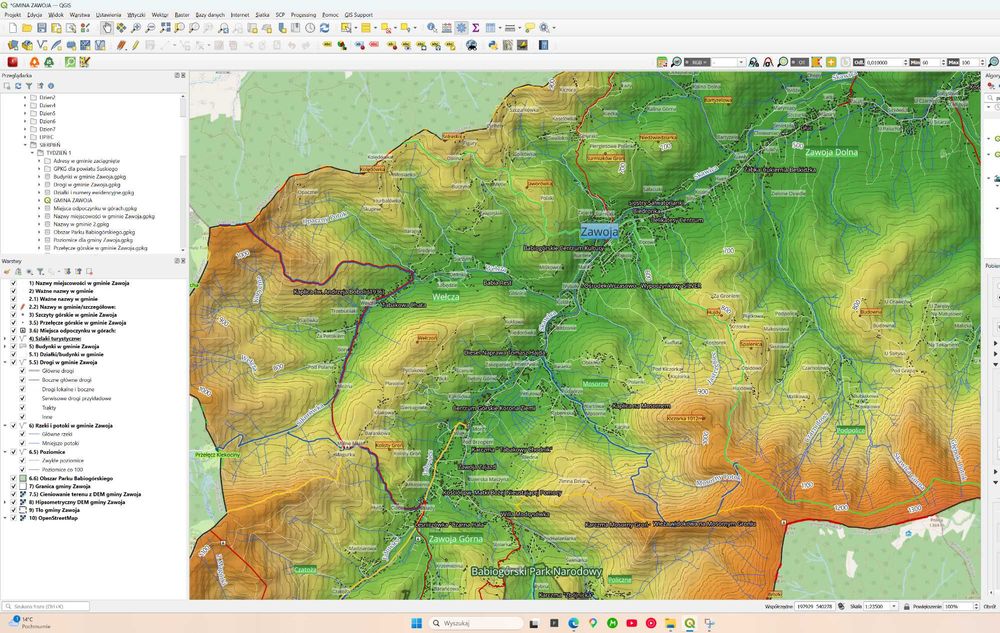Open the GIS Support menu
Viewport: 1000px width, 633px height.
[x=358, y=15]
